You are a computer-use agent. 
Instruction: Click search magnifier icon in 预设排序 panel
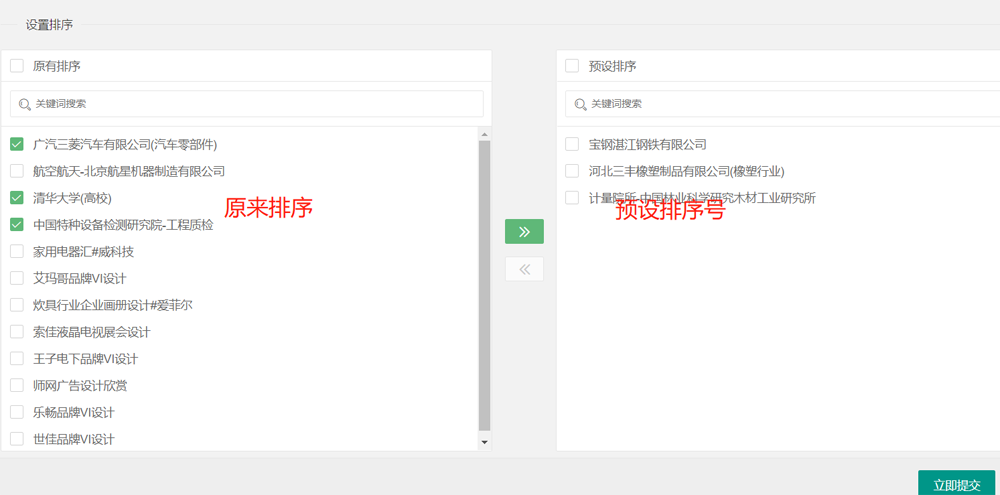pyautogui.click(x=580, y=104)
